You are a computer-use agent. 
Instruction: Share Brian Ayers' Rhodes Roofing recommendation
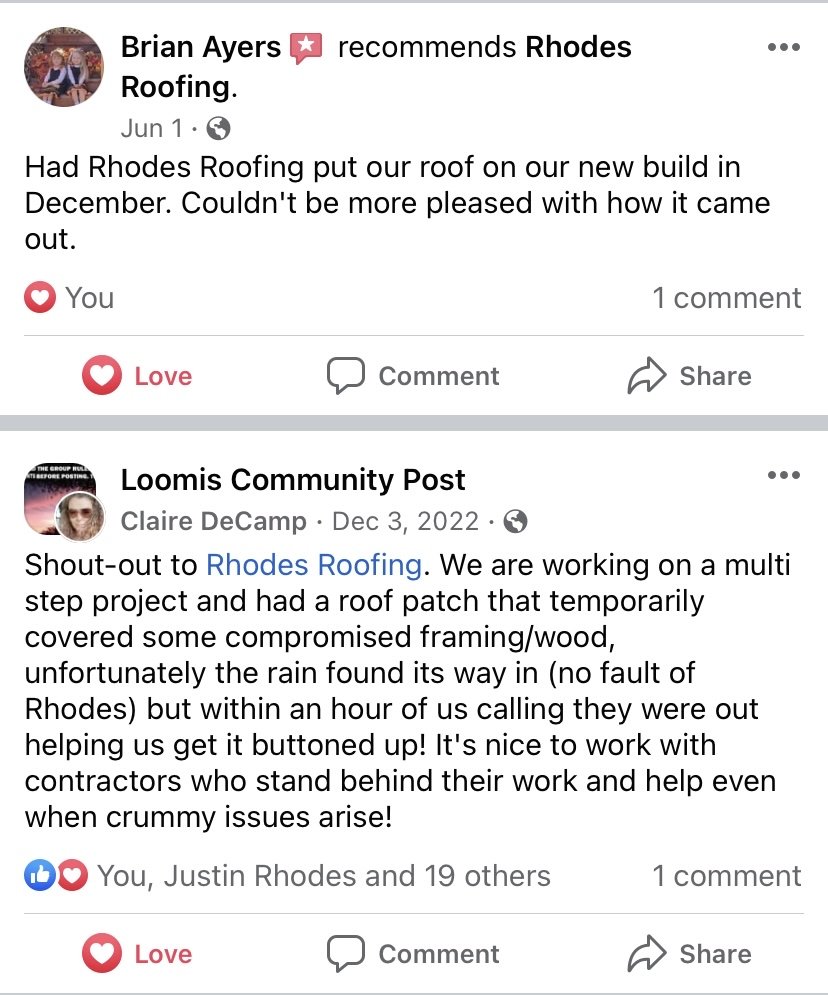(689, 376)
